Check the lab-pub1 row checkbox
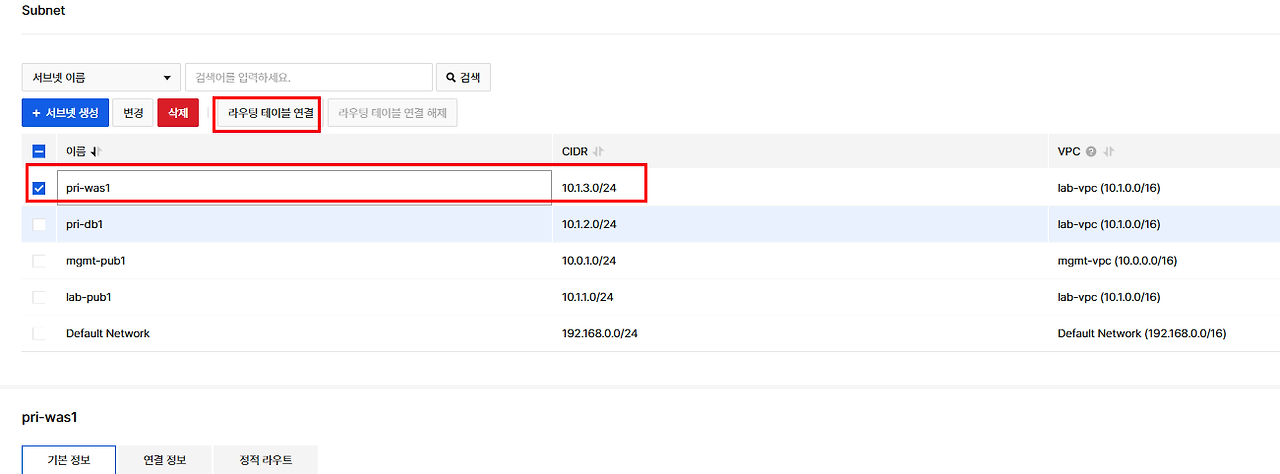1280x474 pixels. pyautogui.click(x=39, y=297)
